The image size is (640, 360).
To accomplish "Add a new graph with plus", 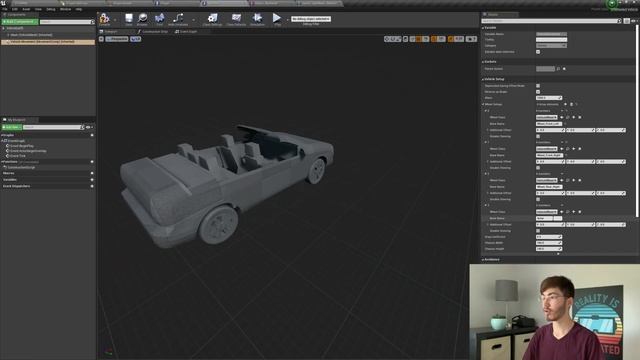I will click(92, 135).
